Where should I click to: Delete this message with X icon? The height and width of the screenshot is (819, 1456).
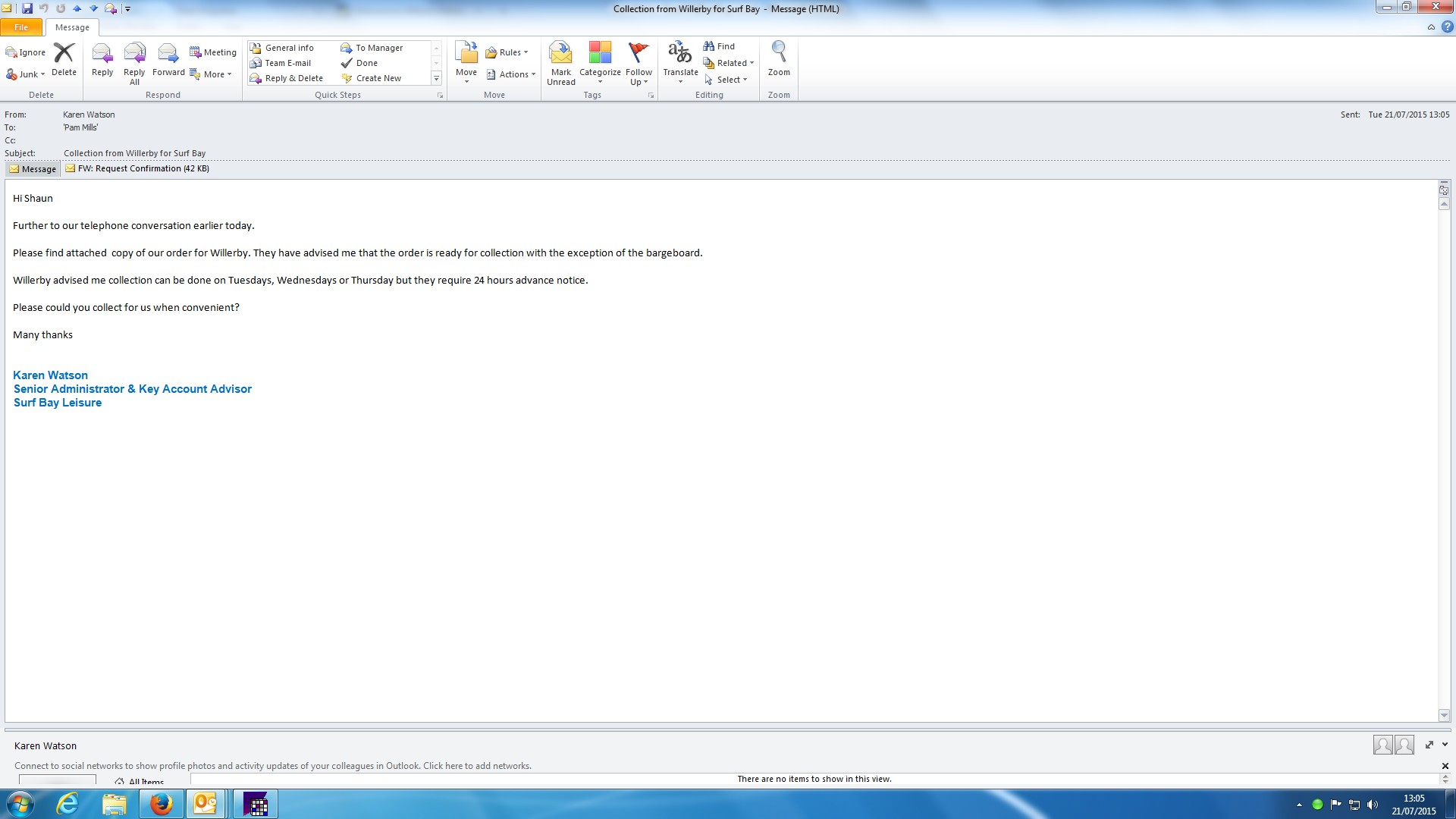click(x=64, y=55)
